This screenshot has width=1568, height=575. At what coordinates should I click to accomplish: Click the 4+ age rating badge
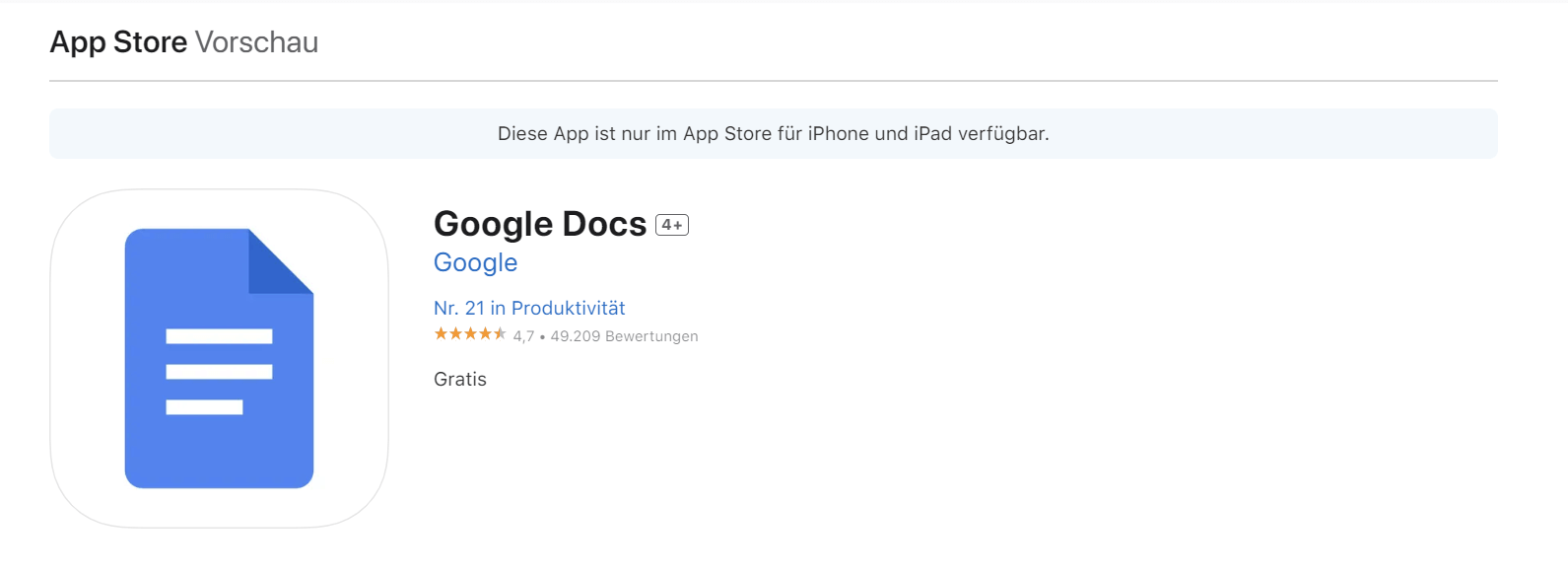[672, 225]
